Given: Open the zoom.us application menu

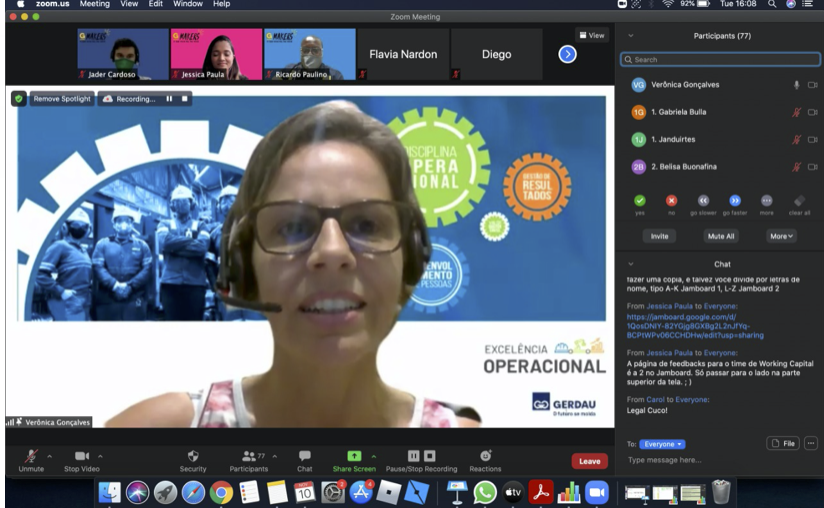Looking at the screenshot, I should [53, 4].
